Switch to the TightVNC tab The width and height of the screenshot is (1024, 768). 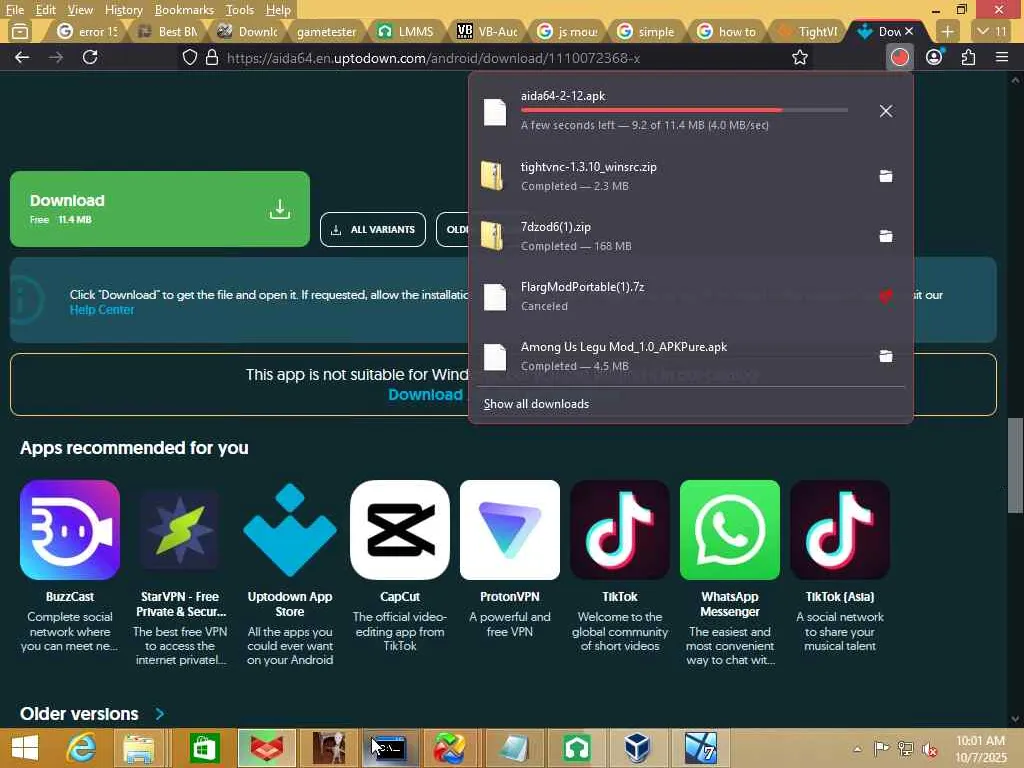[808, 31]
